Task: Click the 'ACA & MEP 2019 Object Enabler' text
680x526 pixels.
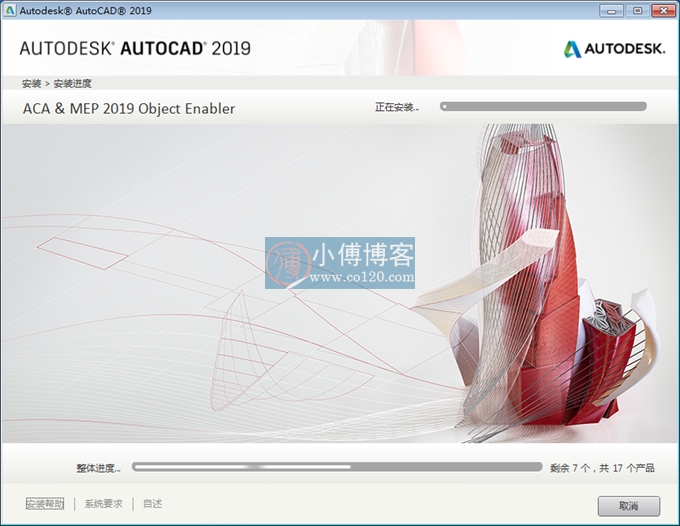Action: [x=129, y=108]
